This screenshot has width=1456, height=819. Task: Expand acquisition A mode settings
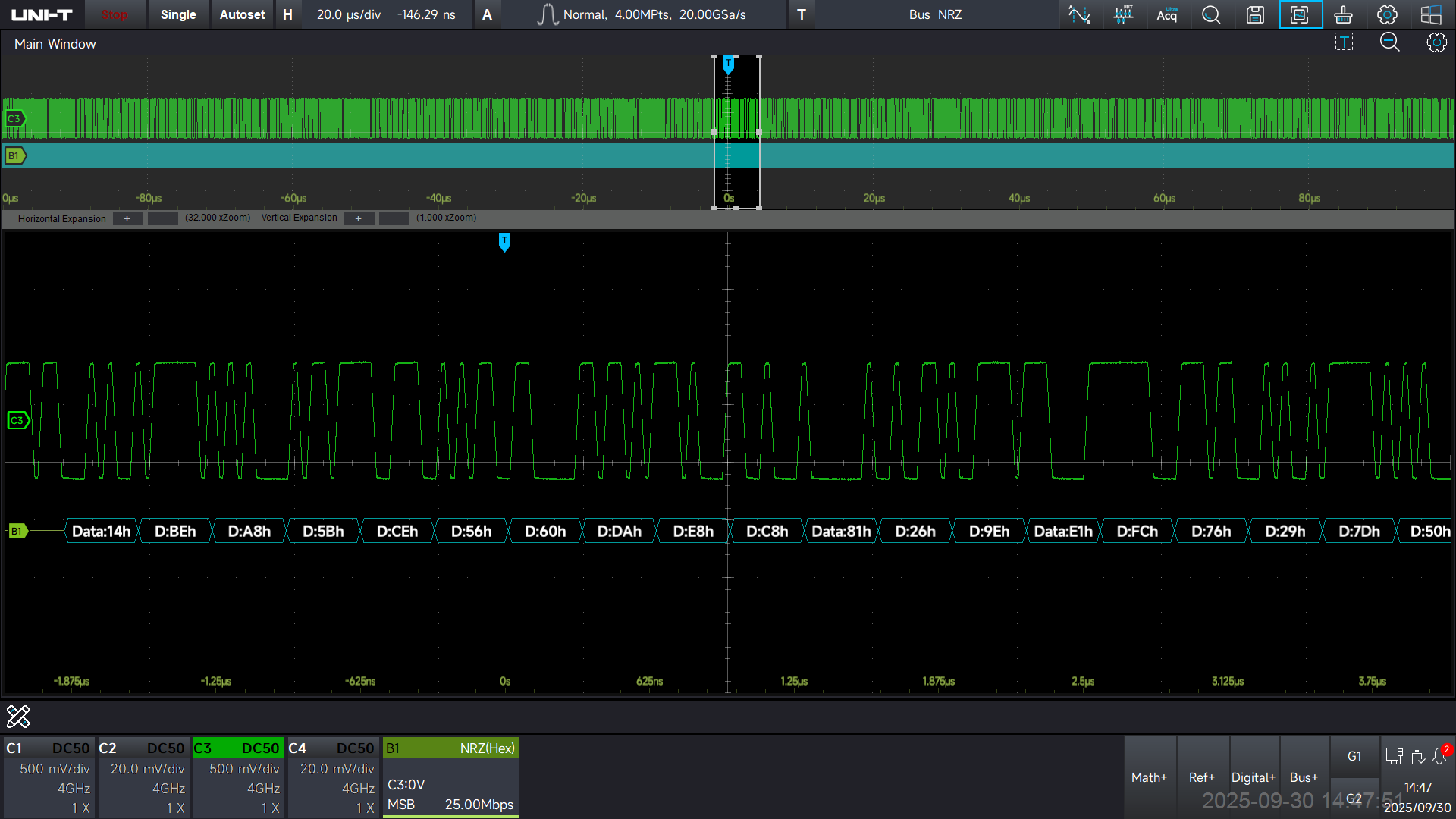[487, 14]
